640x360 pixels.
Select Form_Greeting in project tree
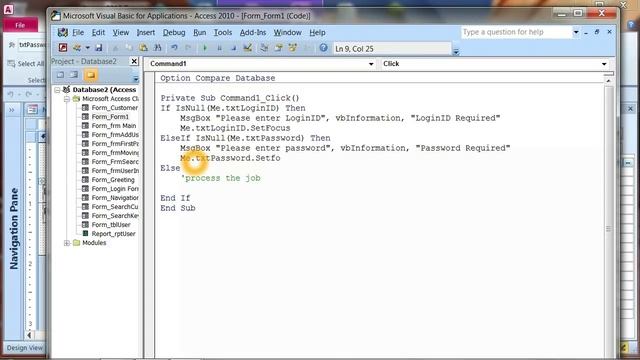pos(113,180)
